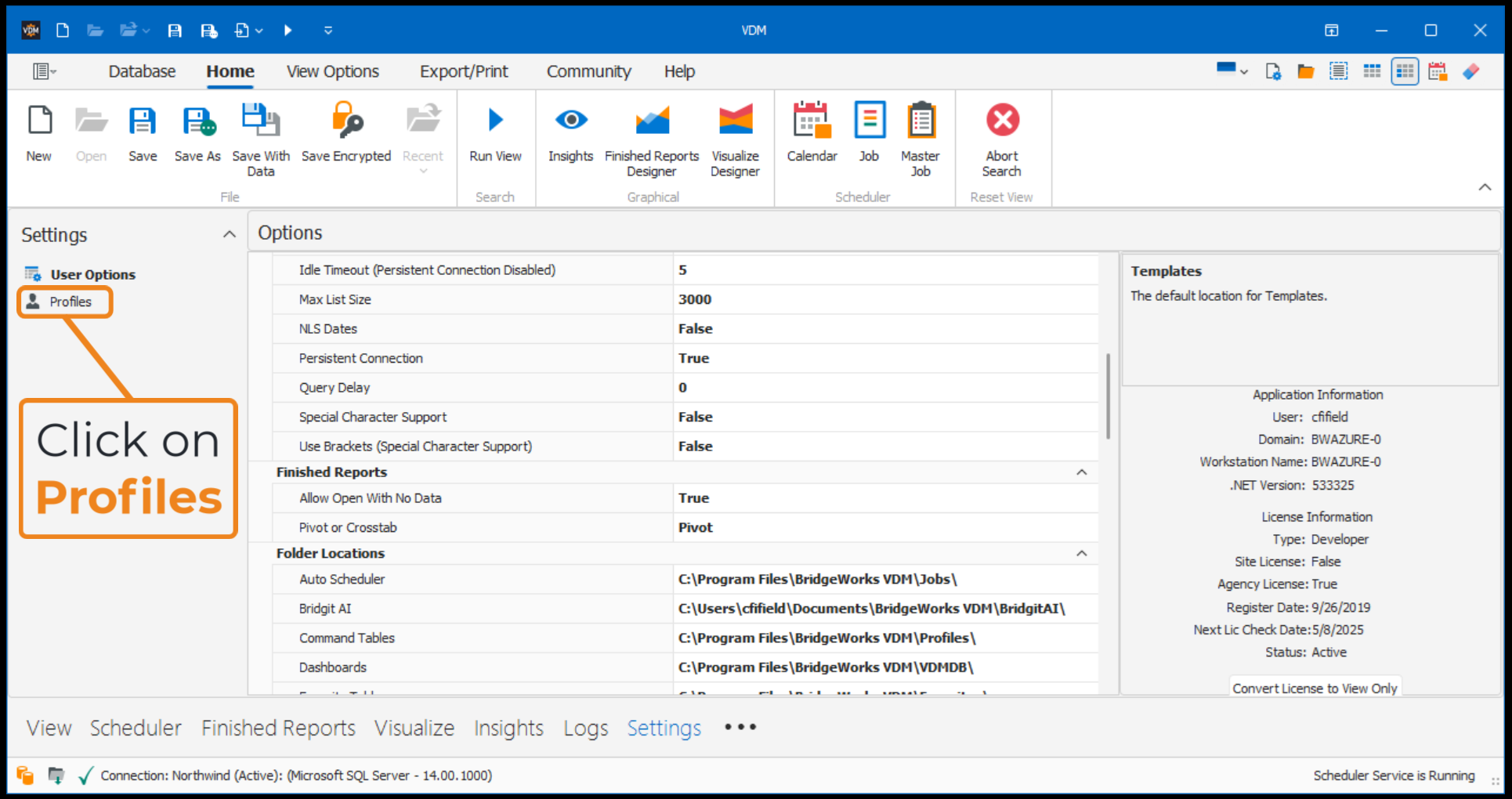Click blue-header grid icon at top right

point(1372,72)
